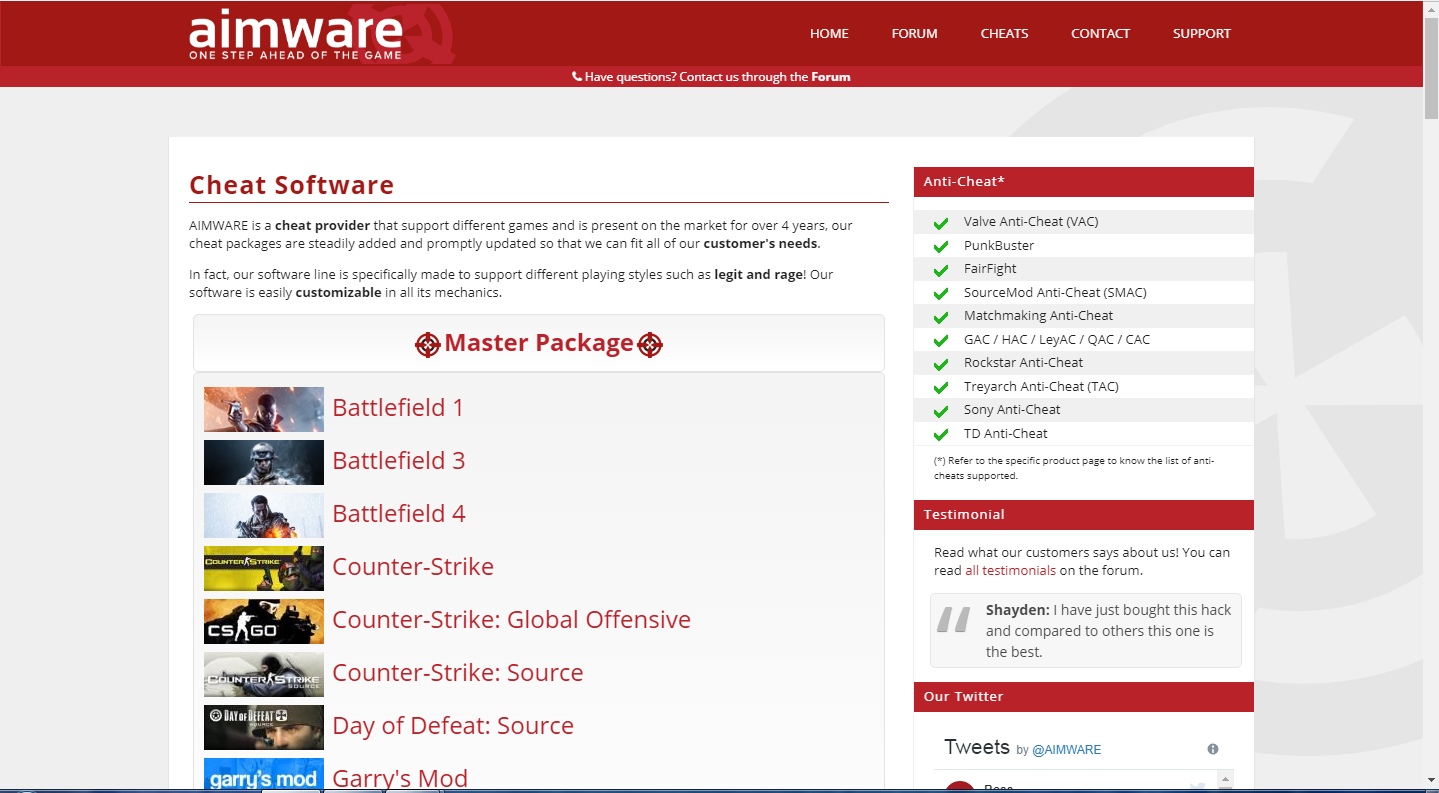Click the green checkmark next to PunkBuster
Viewport: 1439px width, 793px height.
940,246
